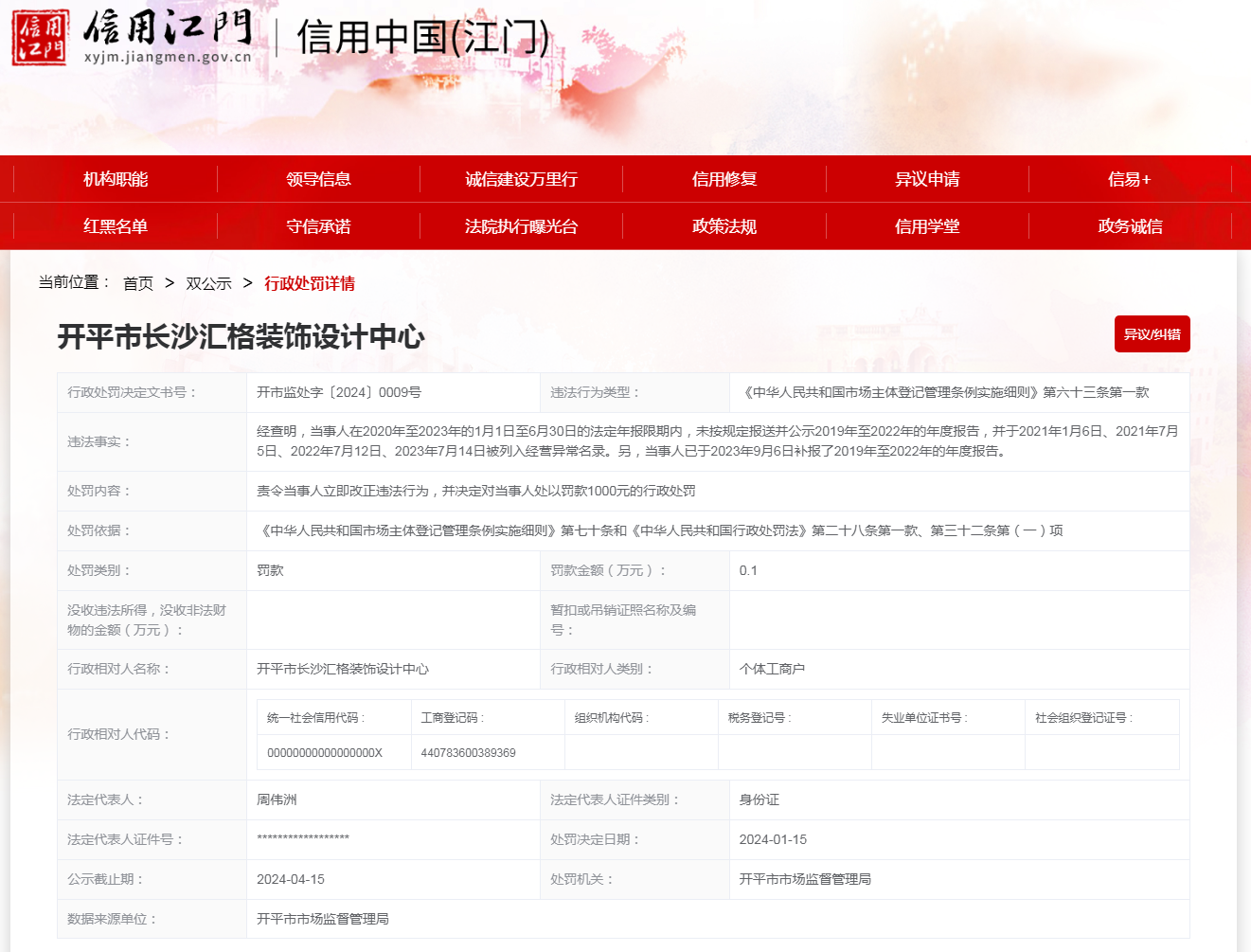The width and height of the screenshot is (1251, 952).
Task: Select 异议申请 in navigation bar
Action: (927, 179)
